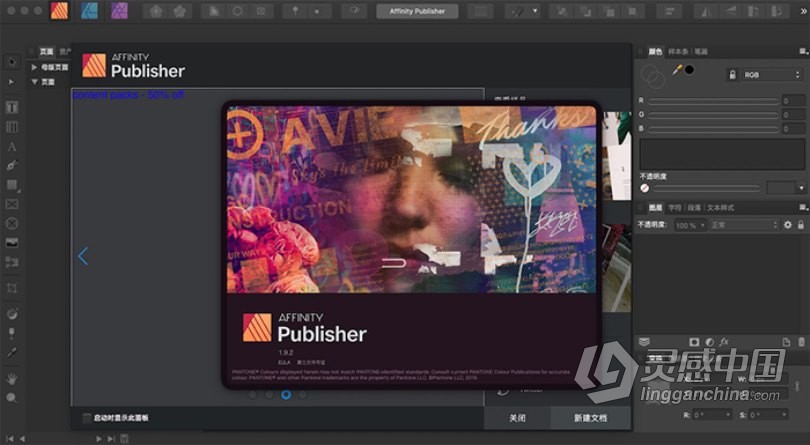Switch to the Publisher persona icon
This screenshot has width=810, height=445.
pyautogui.click(x=59, y=10)
